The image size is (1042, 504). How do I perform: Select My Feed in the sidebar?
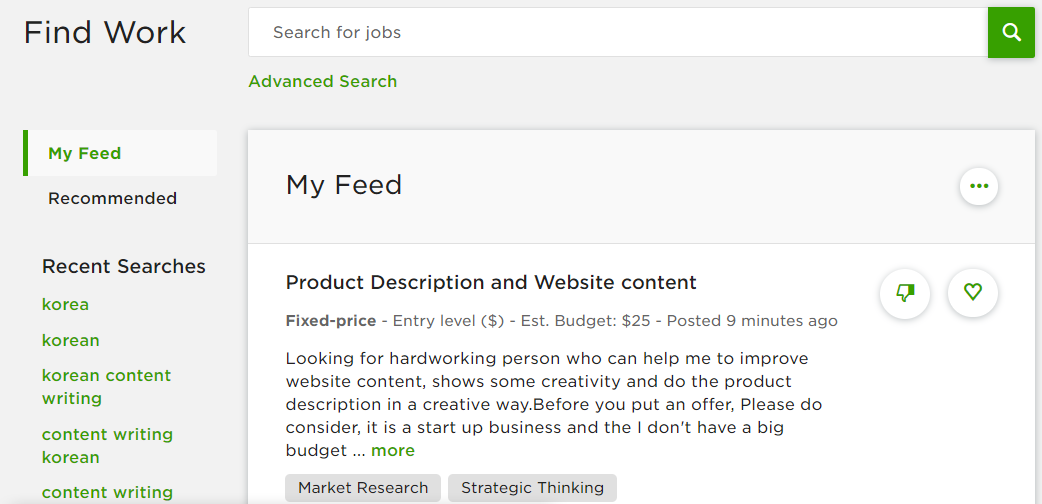point(85,153)
